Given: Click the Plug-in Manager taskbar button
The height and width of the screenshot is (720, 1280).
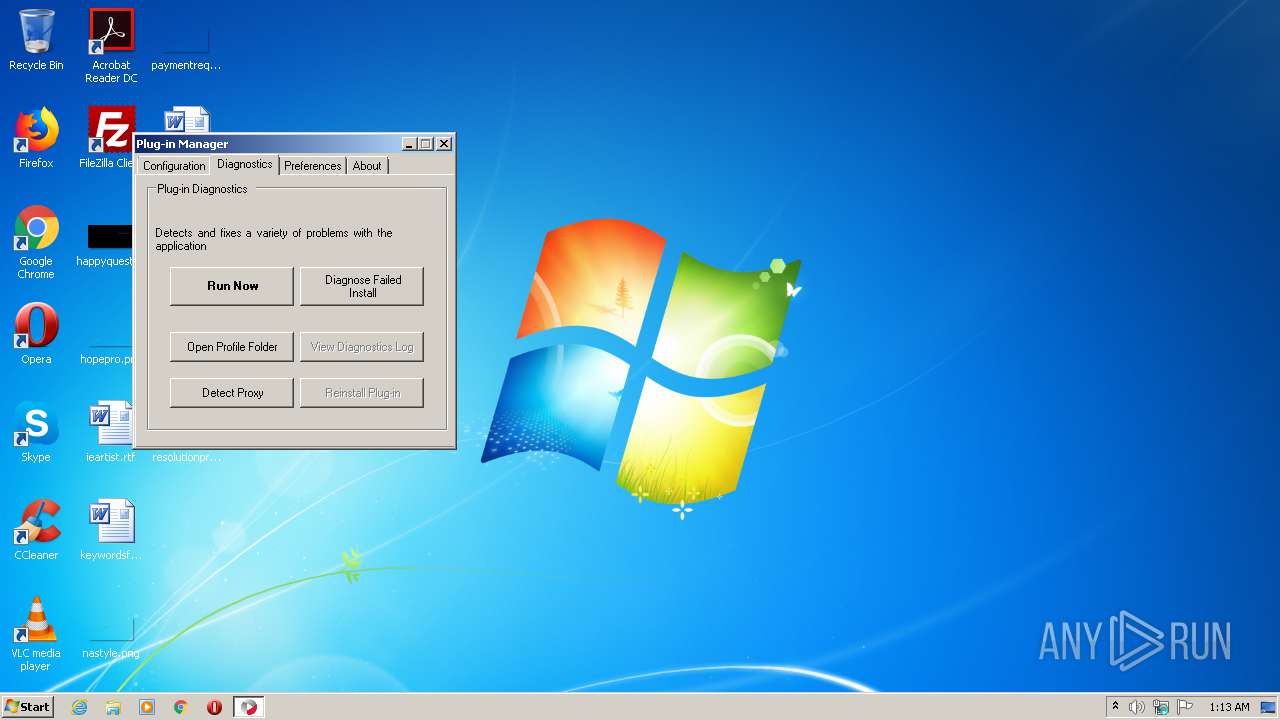Looking at the screenshot, I should pyautogui.click(x=249, y=707).
